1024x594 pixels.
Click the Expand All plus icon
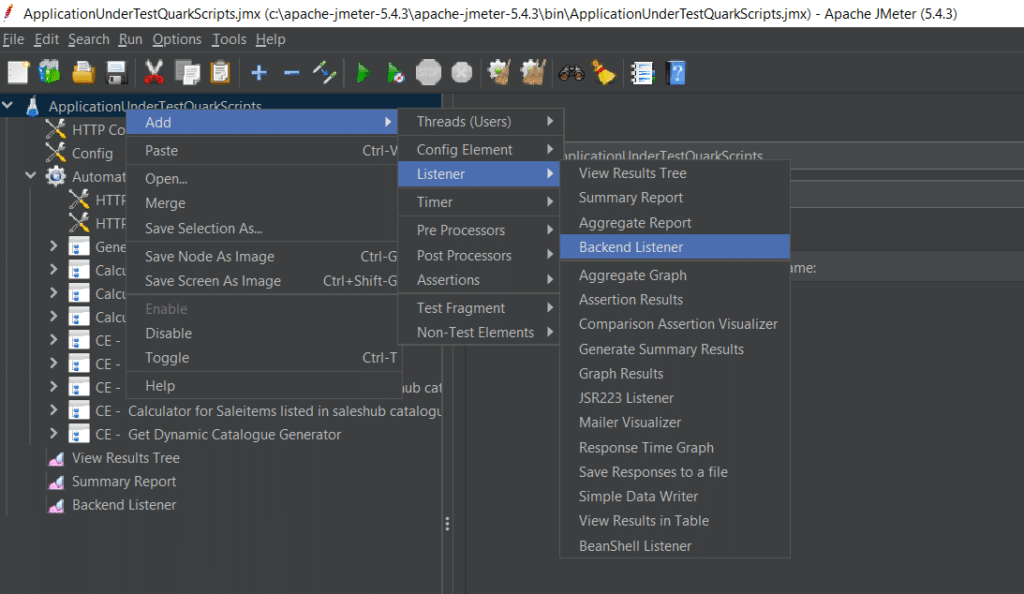click(259, 72)
